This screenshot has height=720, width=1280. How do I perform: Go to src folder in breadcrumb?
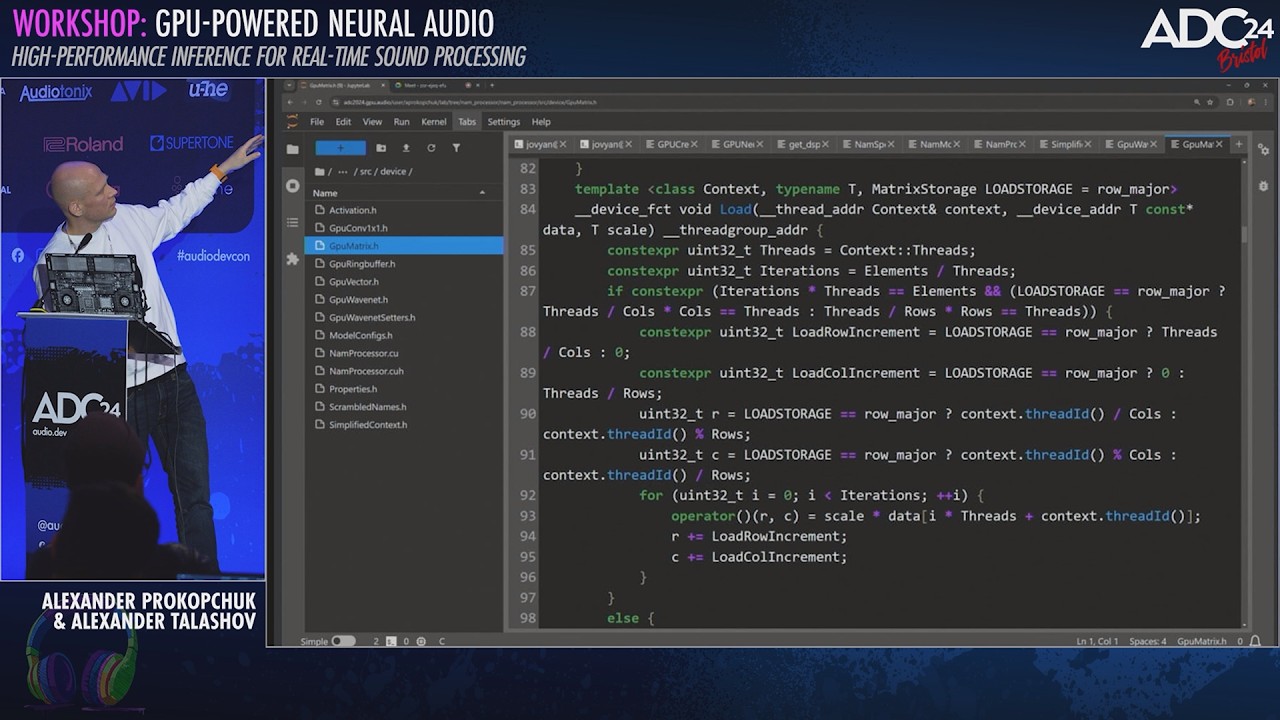pyautogui.click(x=366, y=171)
